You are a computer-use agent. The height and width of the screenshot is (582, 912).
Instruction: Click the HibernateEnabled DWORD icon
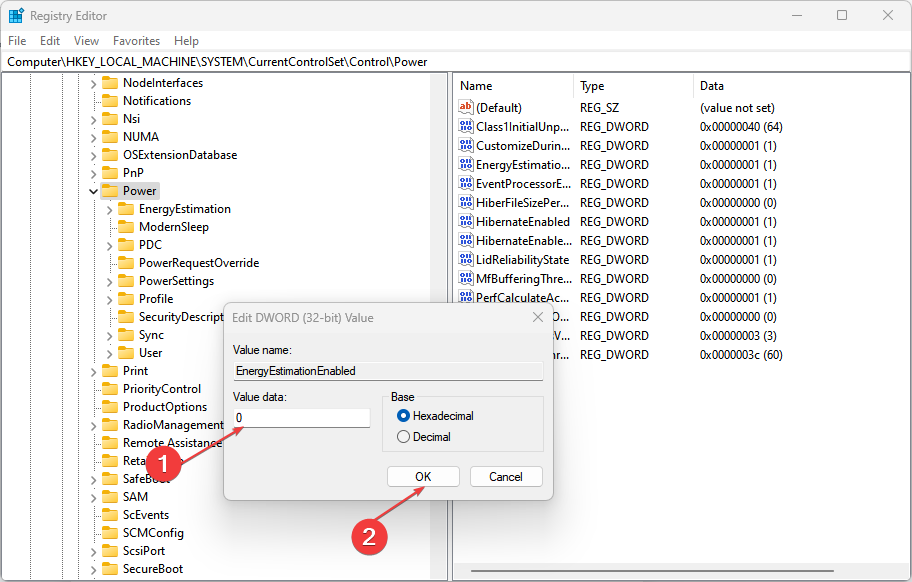(x=466, y=222)
